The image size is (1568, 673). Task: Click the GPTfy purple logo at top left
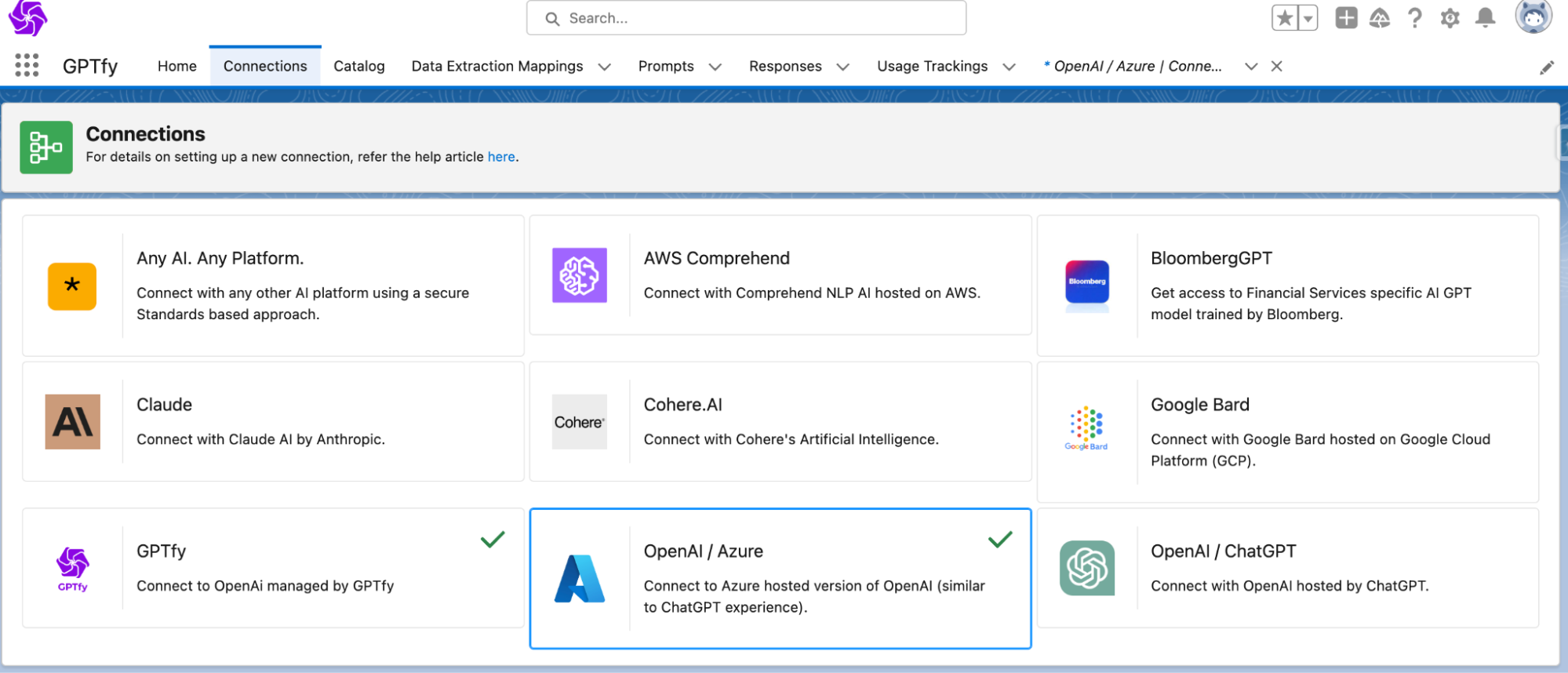pos(27,18)
